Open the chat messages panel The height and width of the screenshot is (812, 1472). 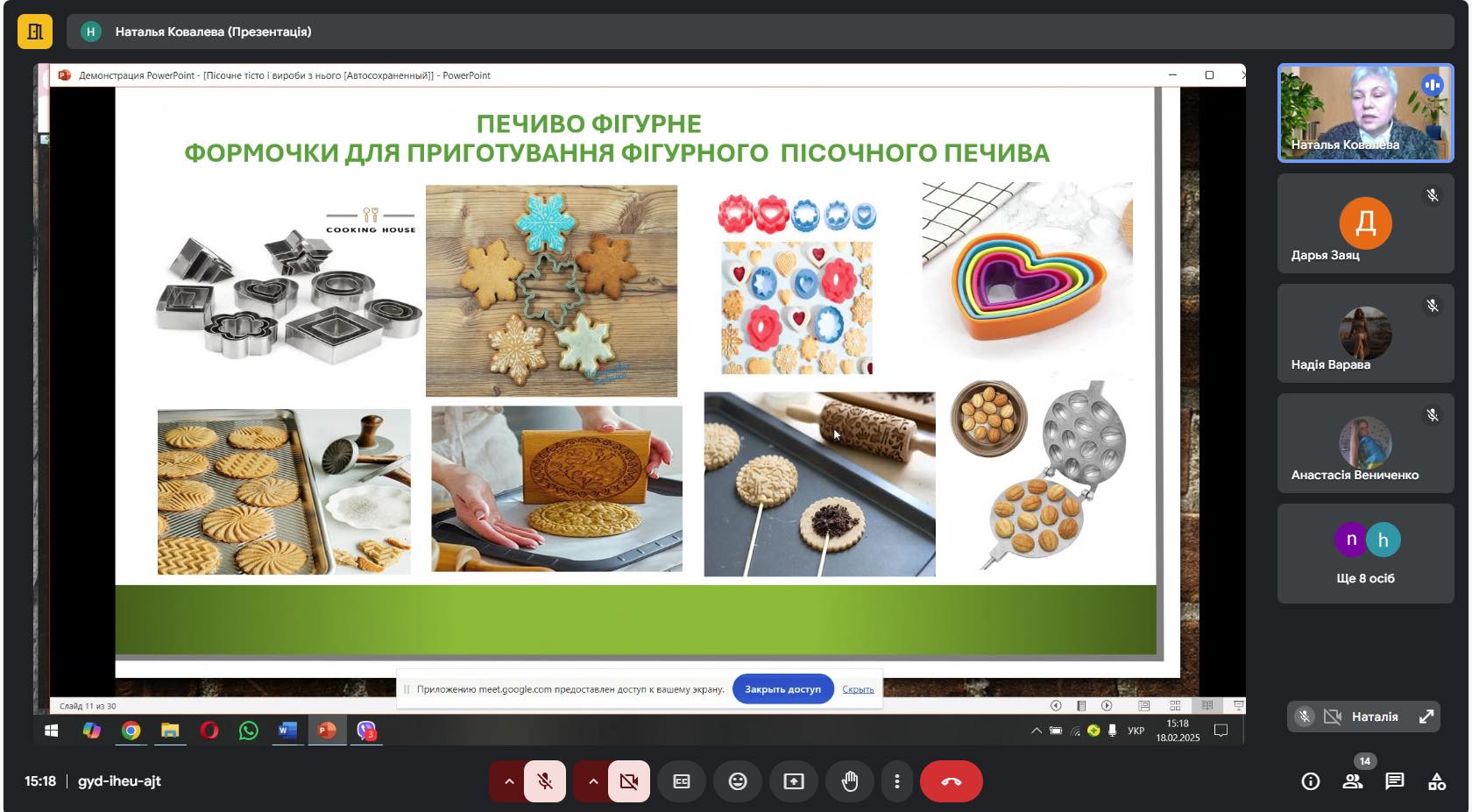click(1394, 781)
